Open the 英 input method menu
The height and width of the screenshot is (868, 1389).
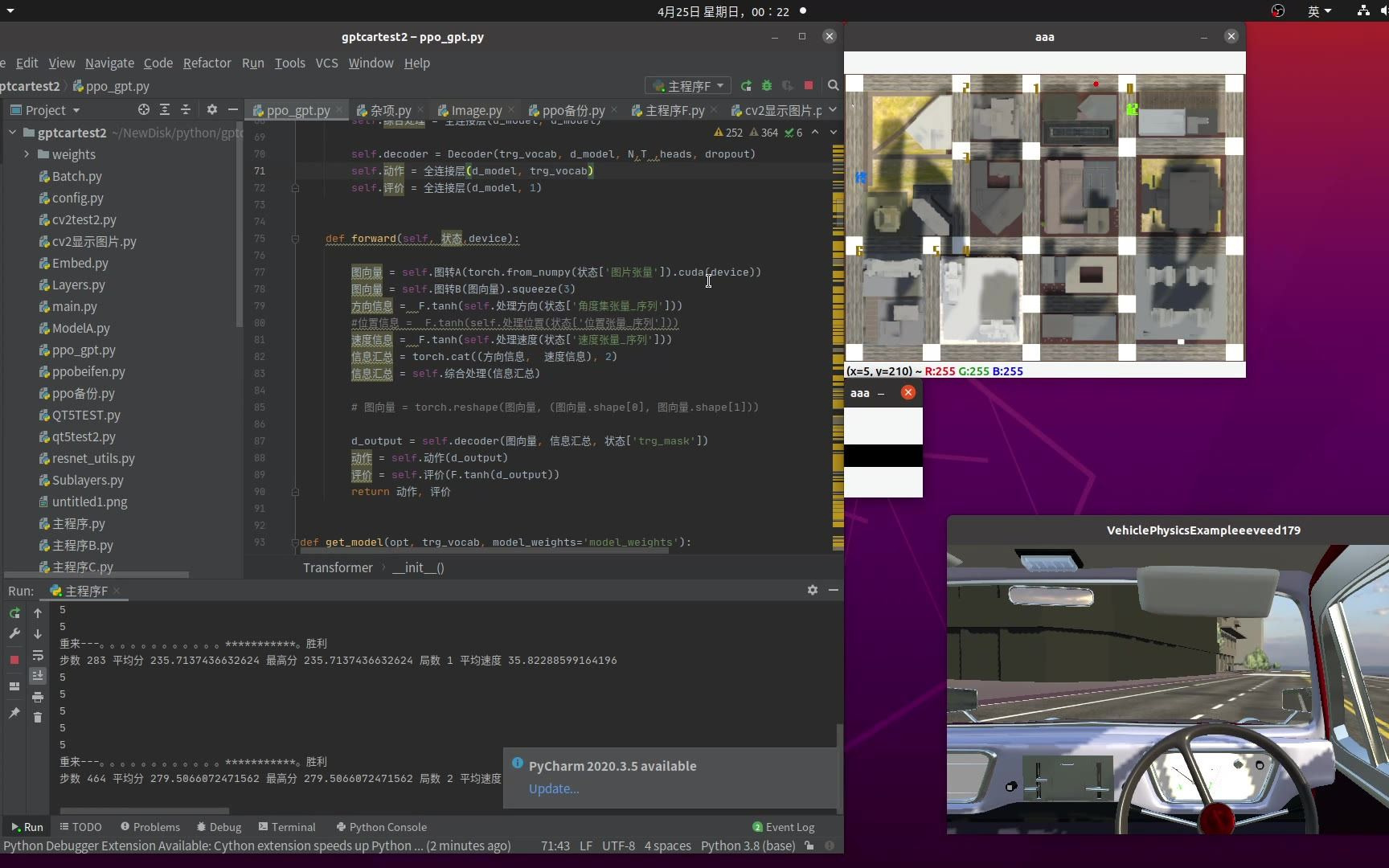click(1319, 11)
